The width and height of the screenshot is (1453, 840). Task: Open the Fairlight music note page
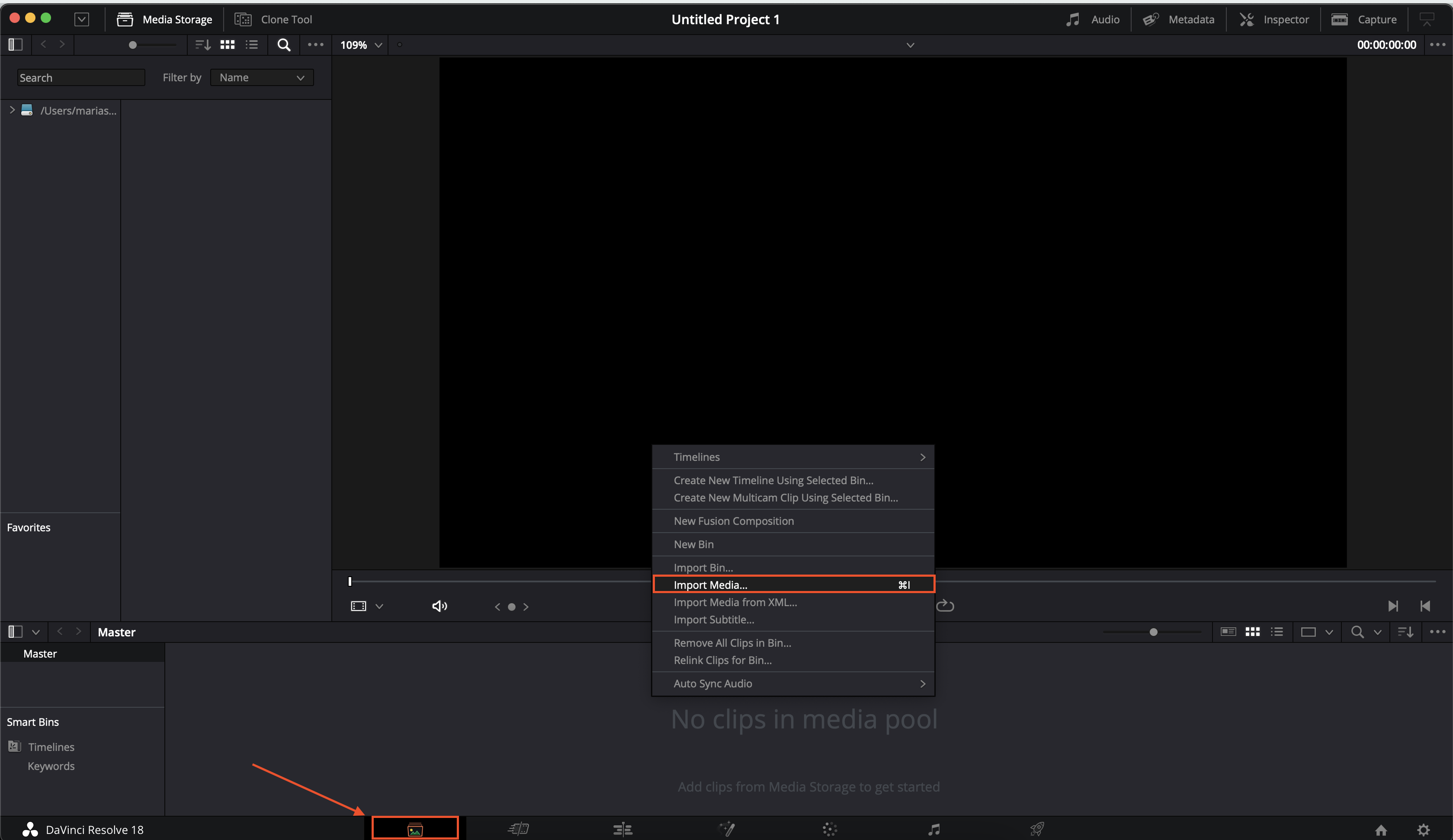click(x=934, y=829)
